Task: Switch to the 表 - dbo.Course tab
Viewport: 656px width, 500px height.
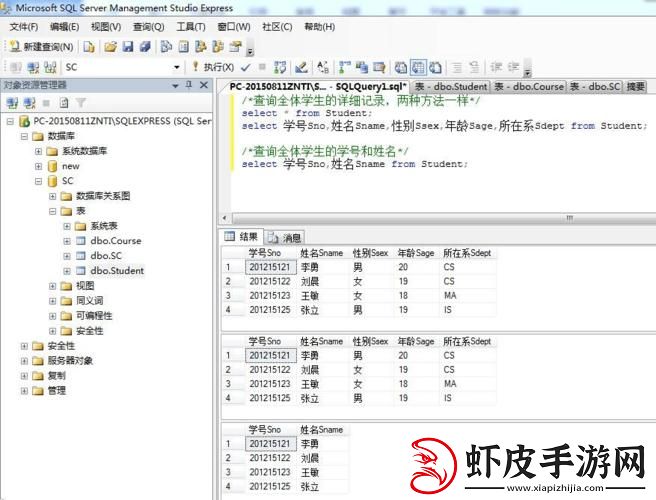Action: (529, 87)
